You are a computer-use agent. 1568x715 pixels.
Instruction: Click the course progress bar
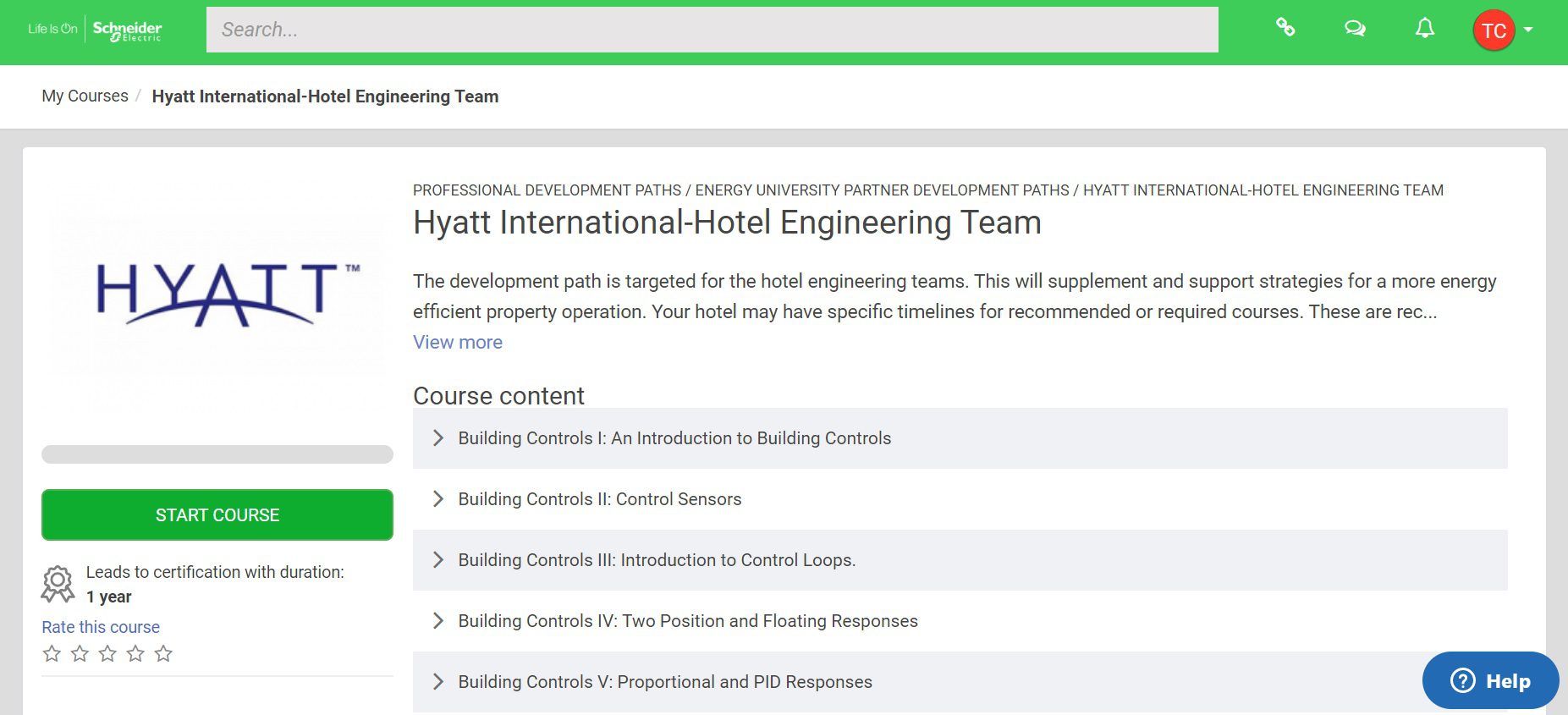pyautogui.click(x=217, y=454)
